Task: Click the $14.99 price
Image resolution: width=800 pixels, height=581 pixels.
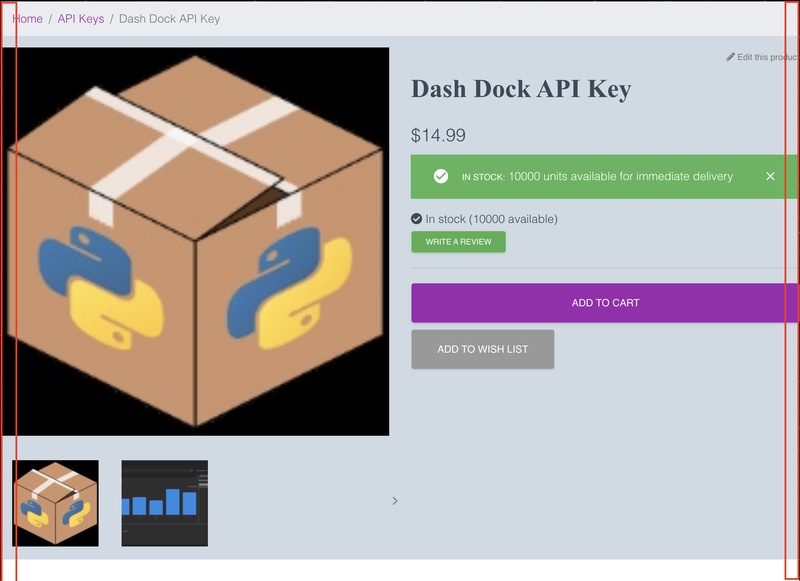Action: [x=438, y=135]
